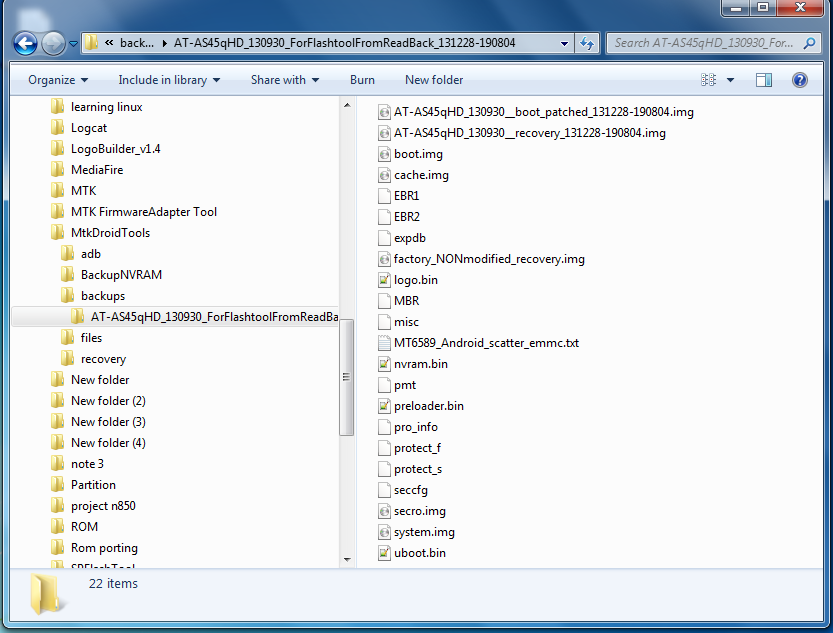Open the Share with dropdown
Screen dimensions: 833x633
click(x=285, y=80)
